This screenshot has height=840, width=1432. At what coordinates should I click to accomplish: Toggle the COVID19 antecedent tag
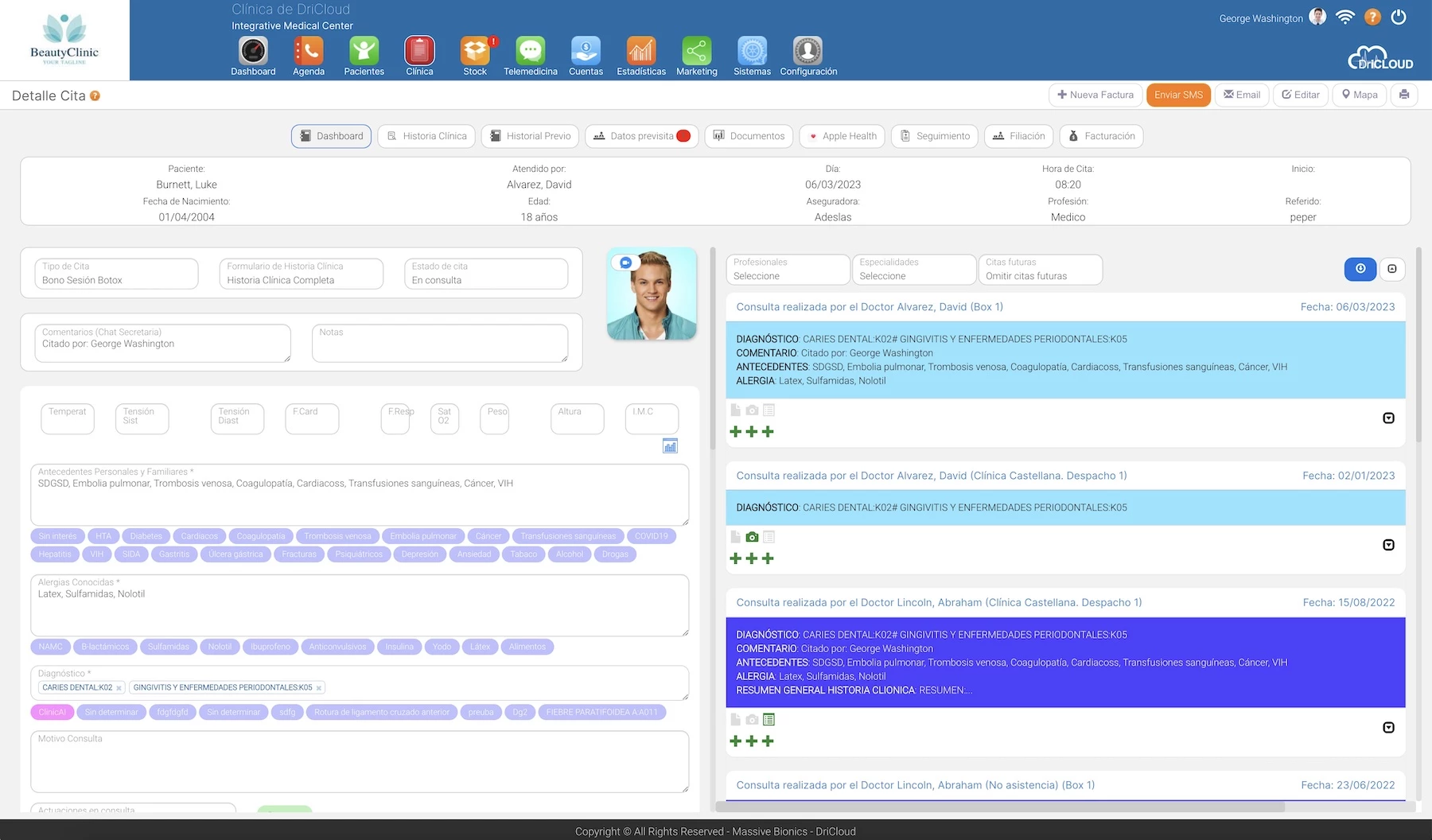652,535
